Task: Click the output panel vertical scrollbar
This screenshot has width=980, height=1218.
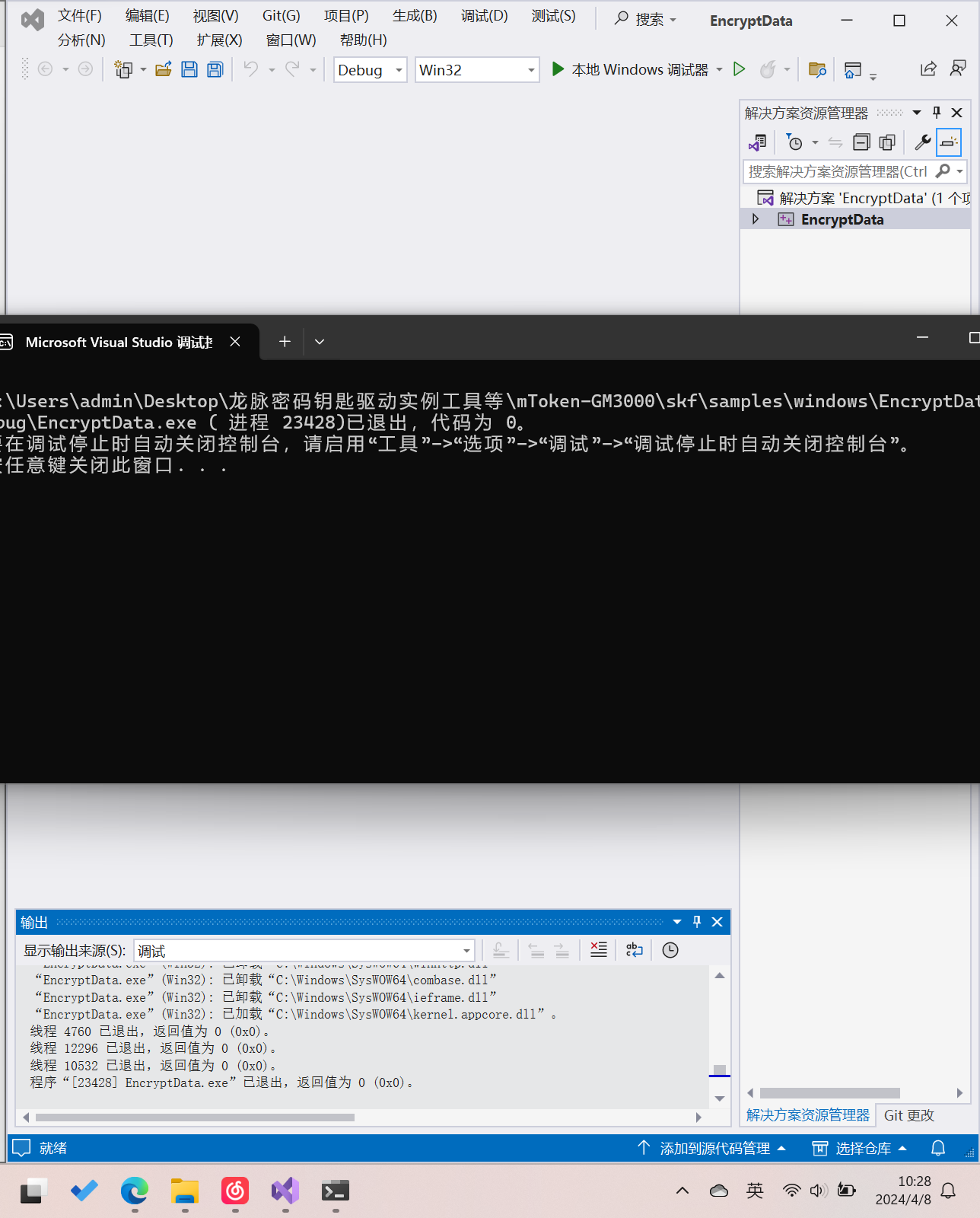Action: pyautogui.click(x=720, y=1037)
